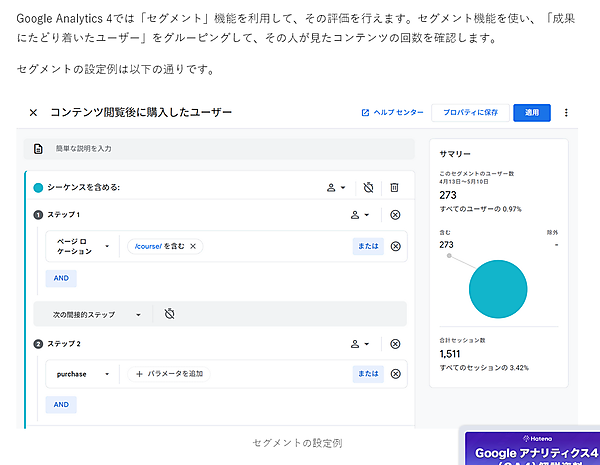
Task: Remove the ページ ロケーション condition row
Action: (x=395, y=246)
